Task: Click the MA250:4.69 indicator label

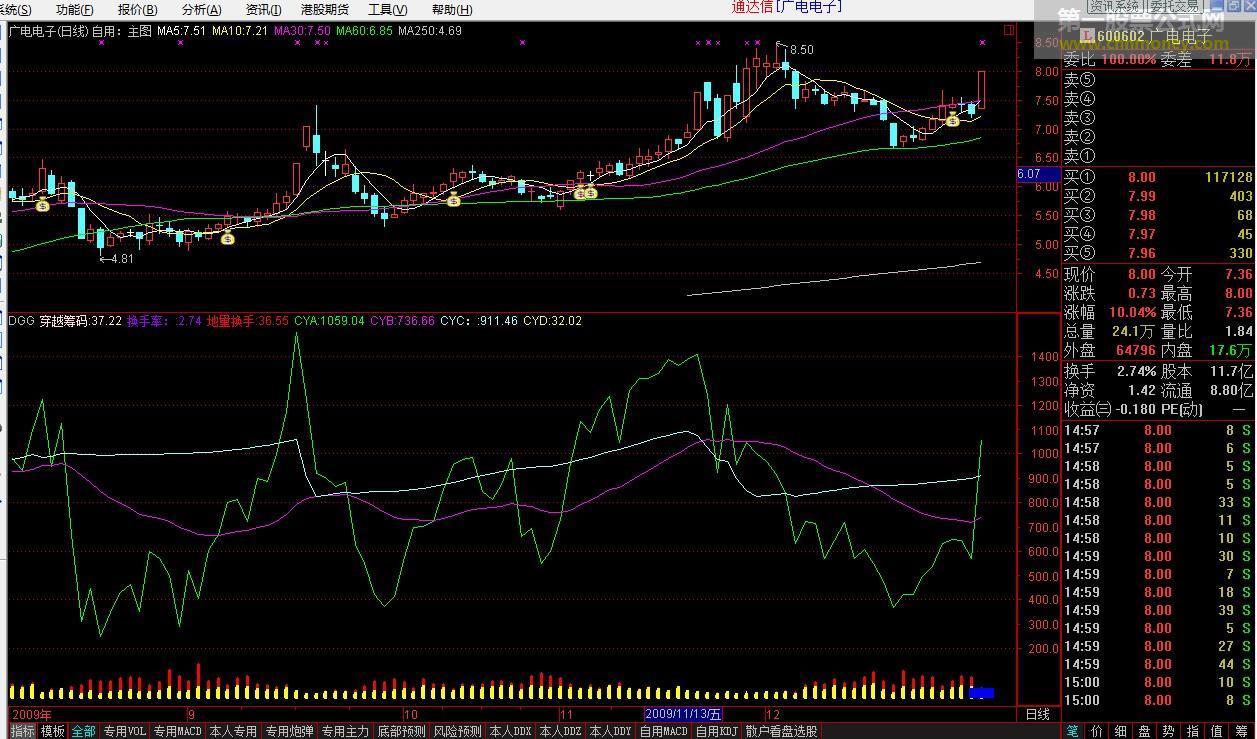Action: click(x=430, y=31)
